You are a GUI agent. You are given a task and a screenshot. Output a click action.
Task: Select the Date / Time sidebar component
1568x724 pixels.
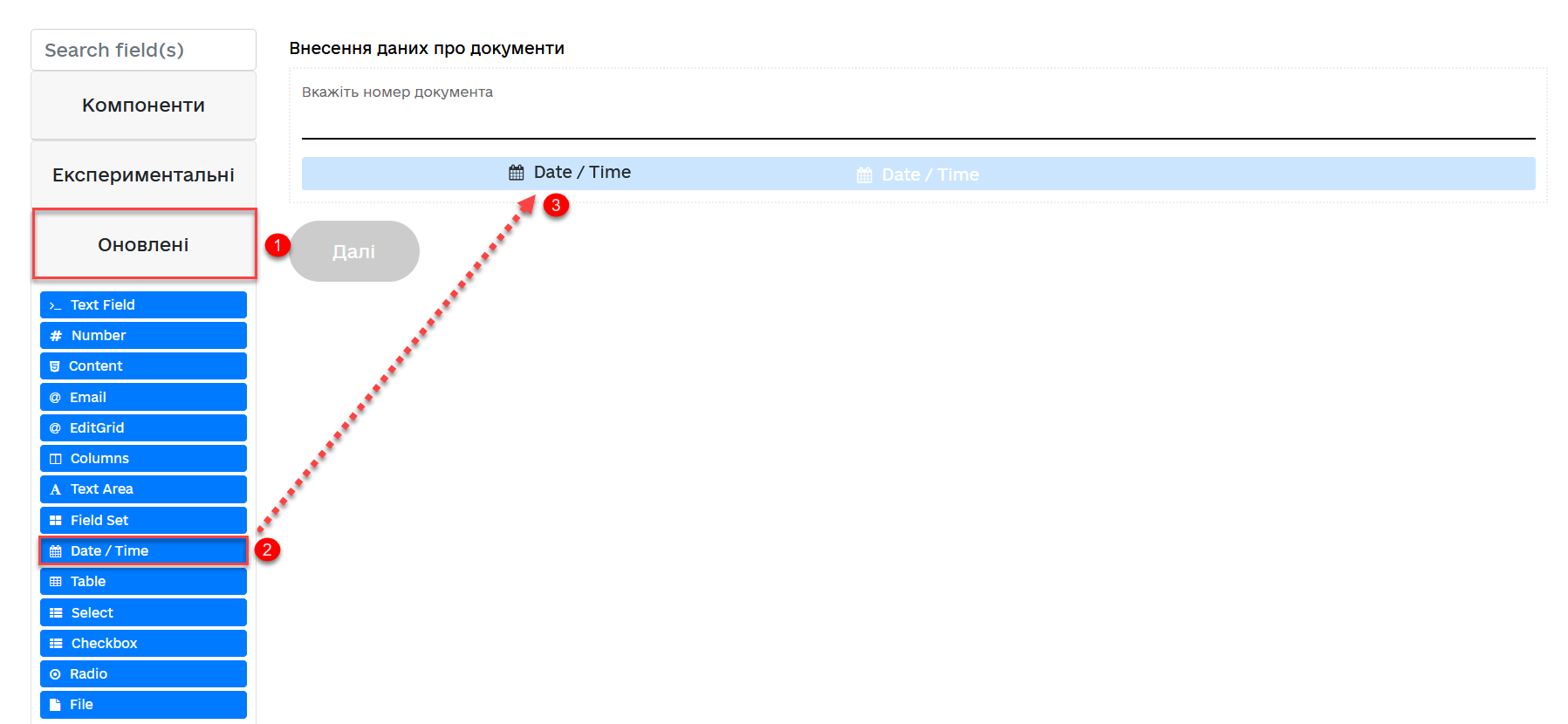(x=143, y=551)
